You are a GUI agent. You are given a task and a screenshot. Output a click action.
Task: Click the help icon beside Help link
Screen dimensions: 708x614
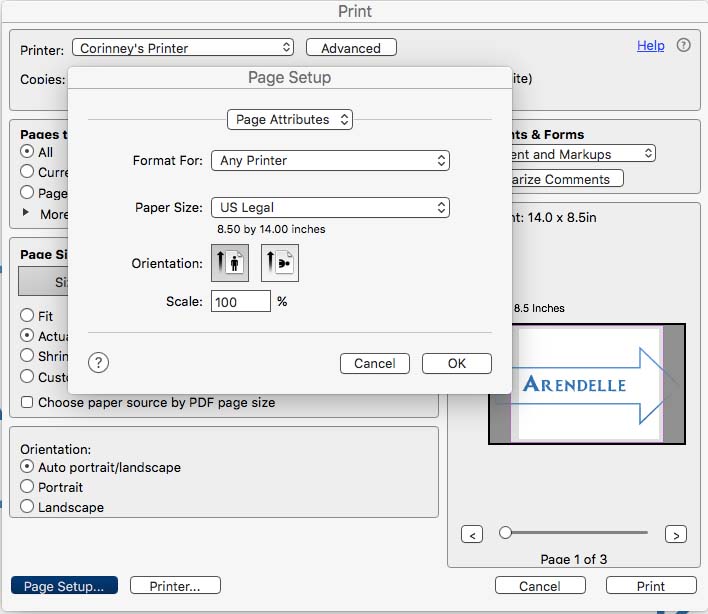tap(684, 46)
